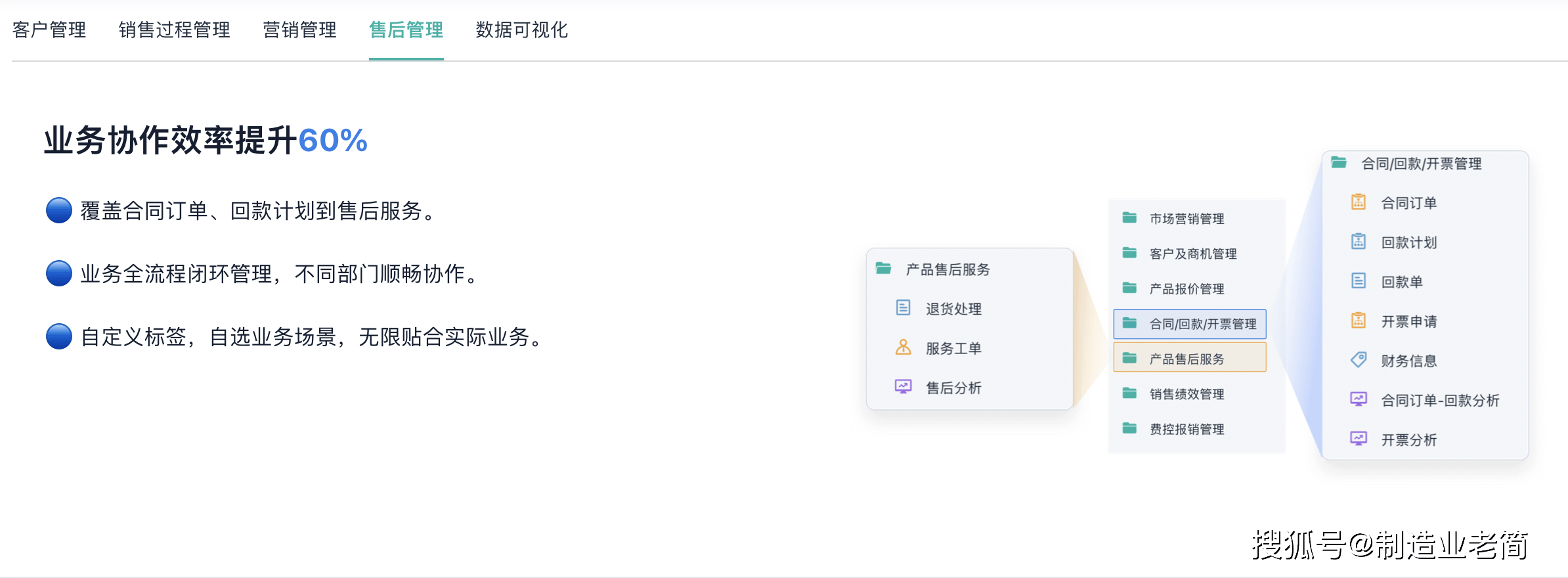Open the 开票分析 entry
The image size is (1568, 578).
coord(1409,439)
